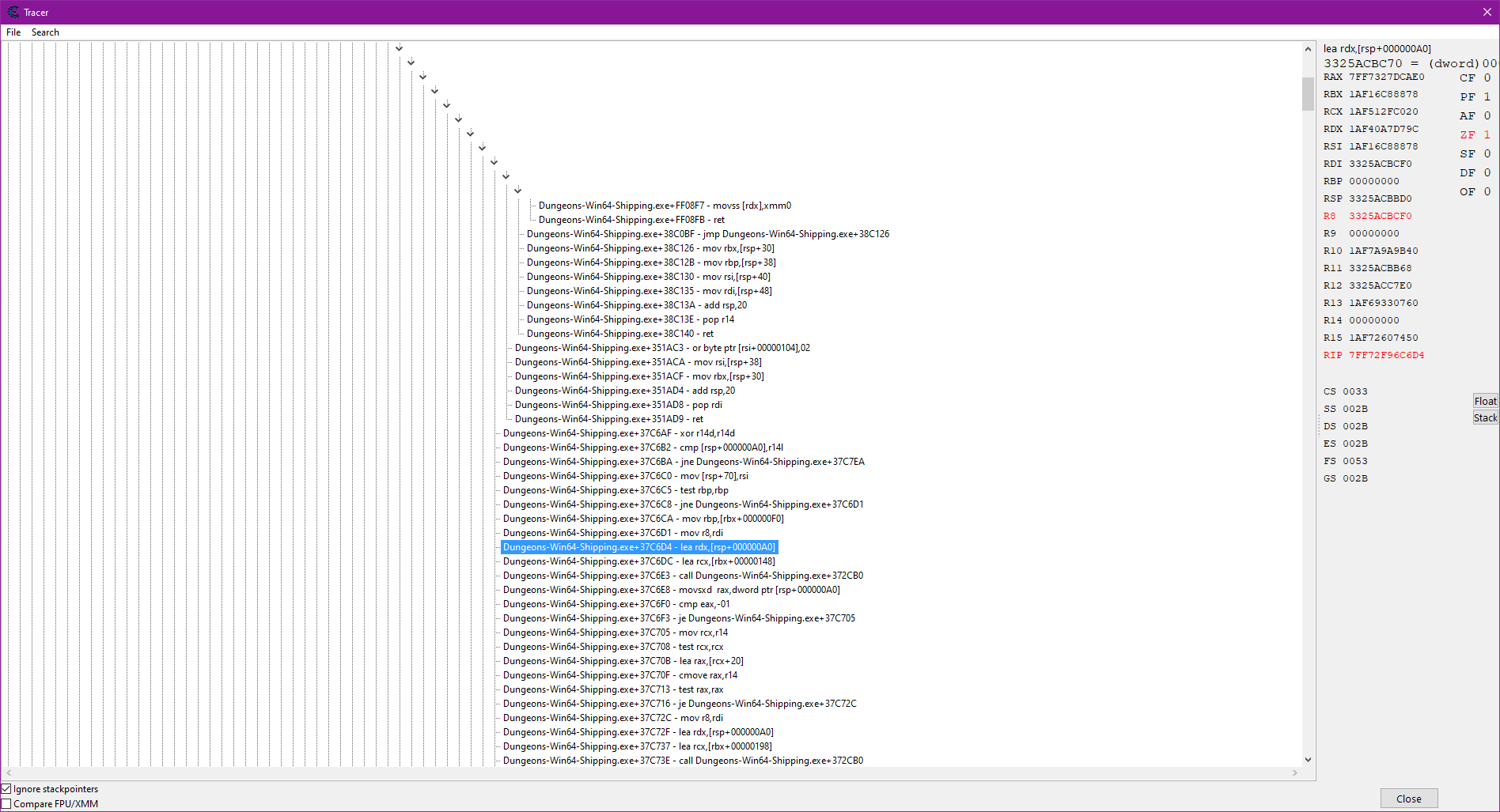Click the red R8 register value
Screen dimensions: 1500x812
pos(1380,216)
